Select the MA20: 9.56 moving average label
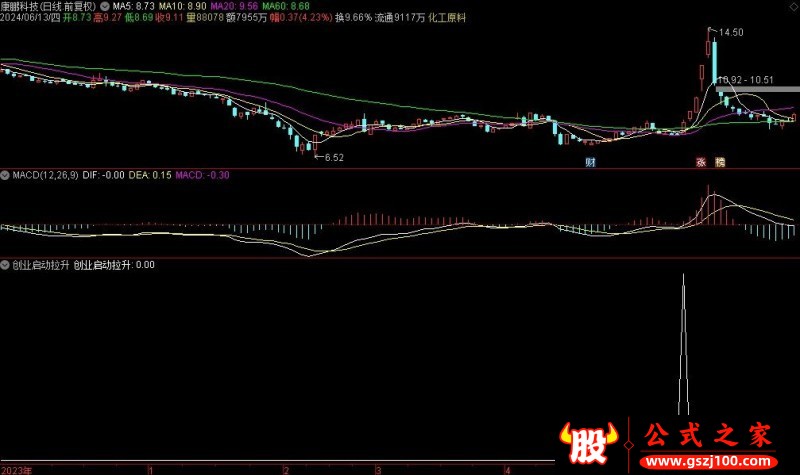 pos(234,6)
